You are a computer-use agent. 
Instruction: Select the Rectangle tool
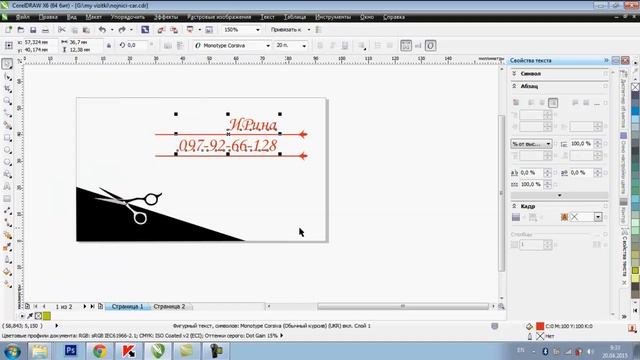pyautogui.click(x=7, y=138)
